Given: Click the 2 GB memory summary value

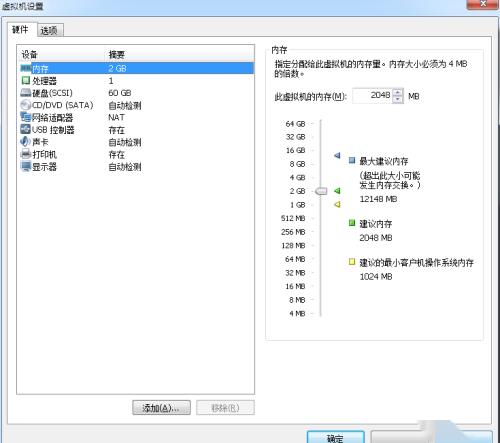Looking at the screenshot, I should coord(117,69).
